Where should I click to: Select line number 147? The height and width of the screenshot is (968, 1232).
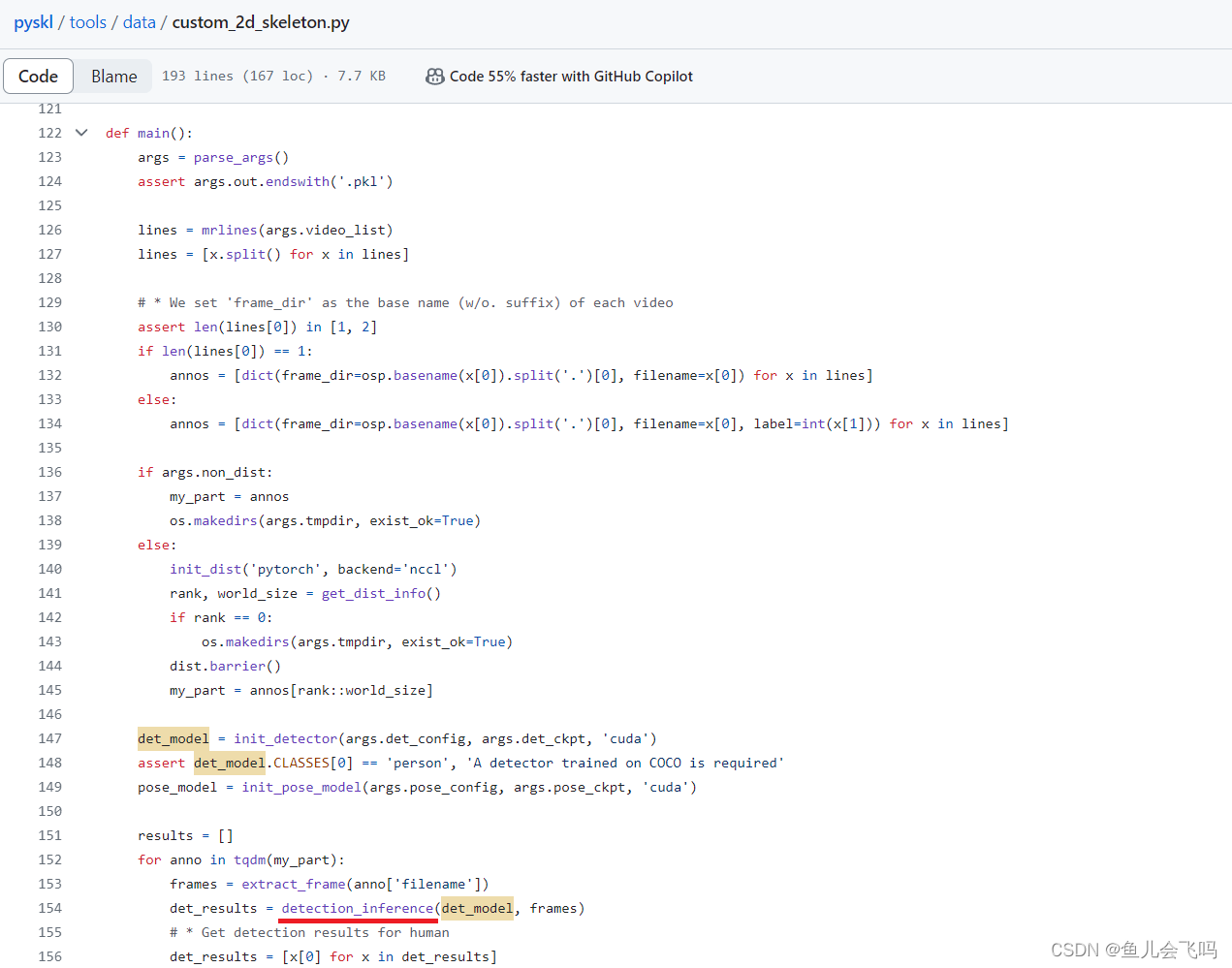coord(48,737)
